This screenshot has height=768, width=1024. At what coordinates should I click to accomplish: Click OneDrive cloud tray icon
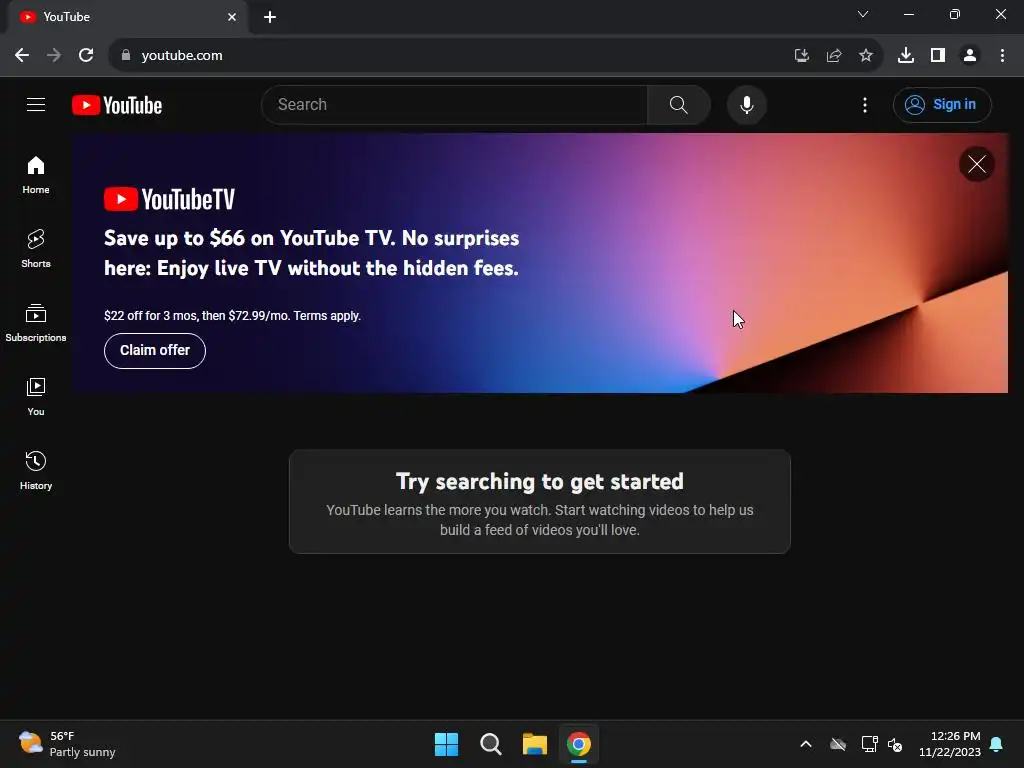pos(838,744)
